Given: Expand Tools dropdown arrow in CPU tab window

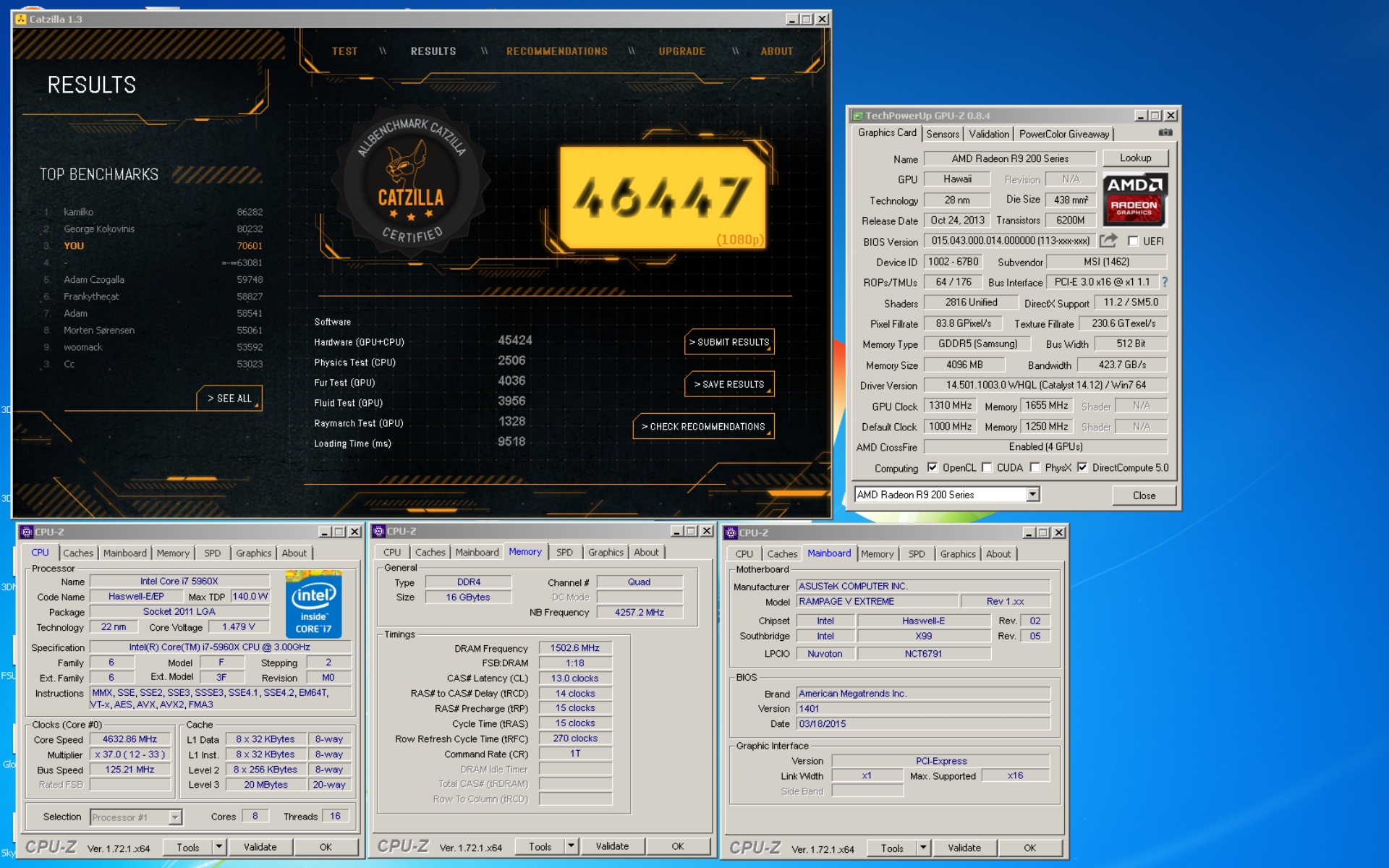Looking at the screenshot, I should pyautogui.click(x=218, y=846).
